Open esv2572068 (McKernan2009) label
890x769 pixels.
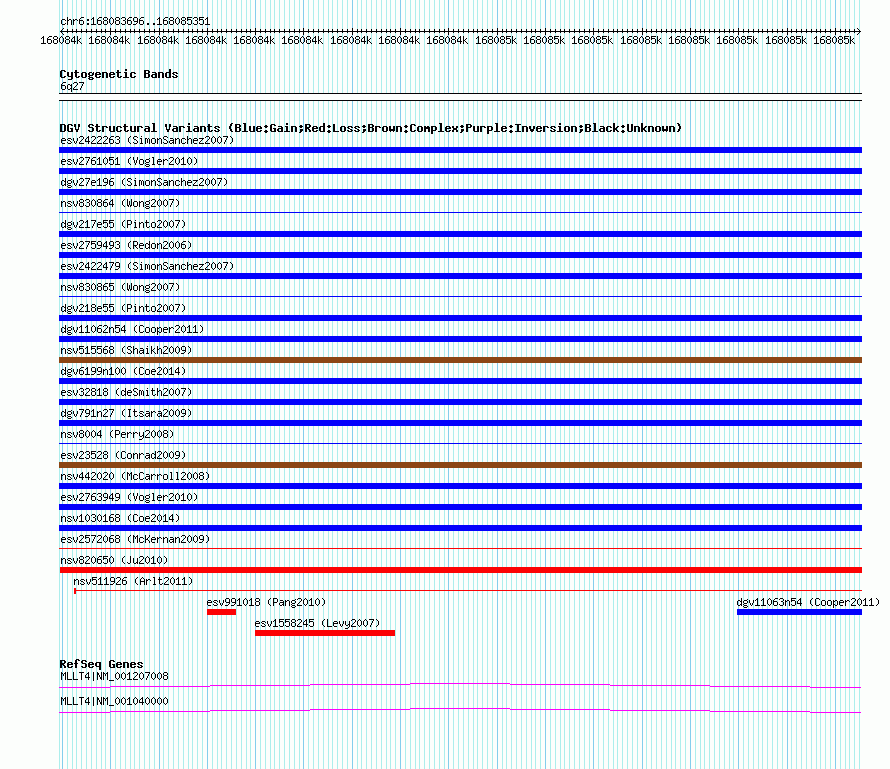click(135, 539)
